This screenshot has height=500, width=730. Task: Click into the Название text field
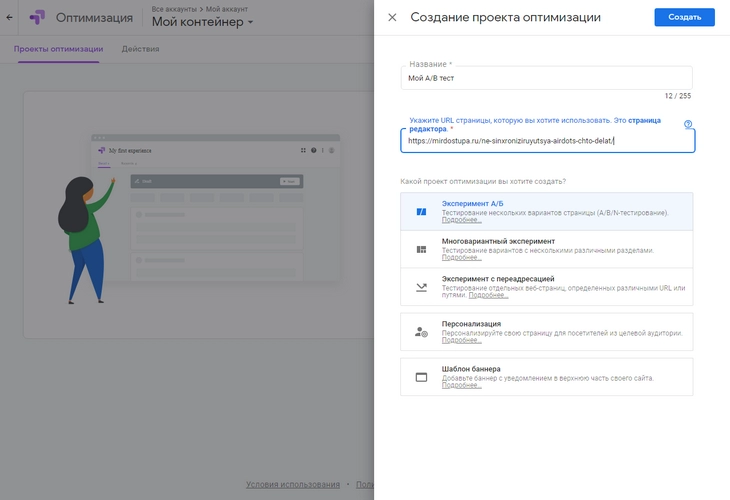pos(547,77)
